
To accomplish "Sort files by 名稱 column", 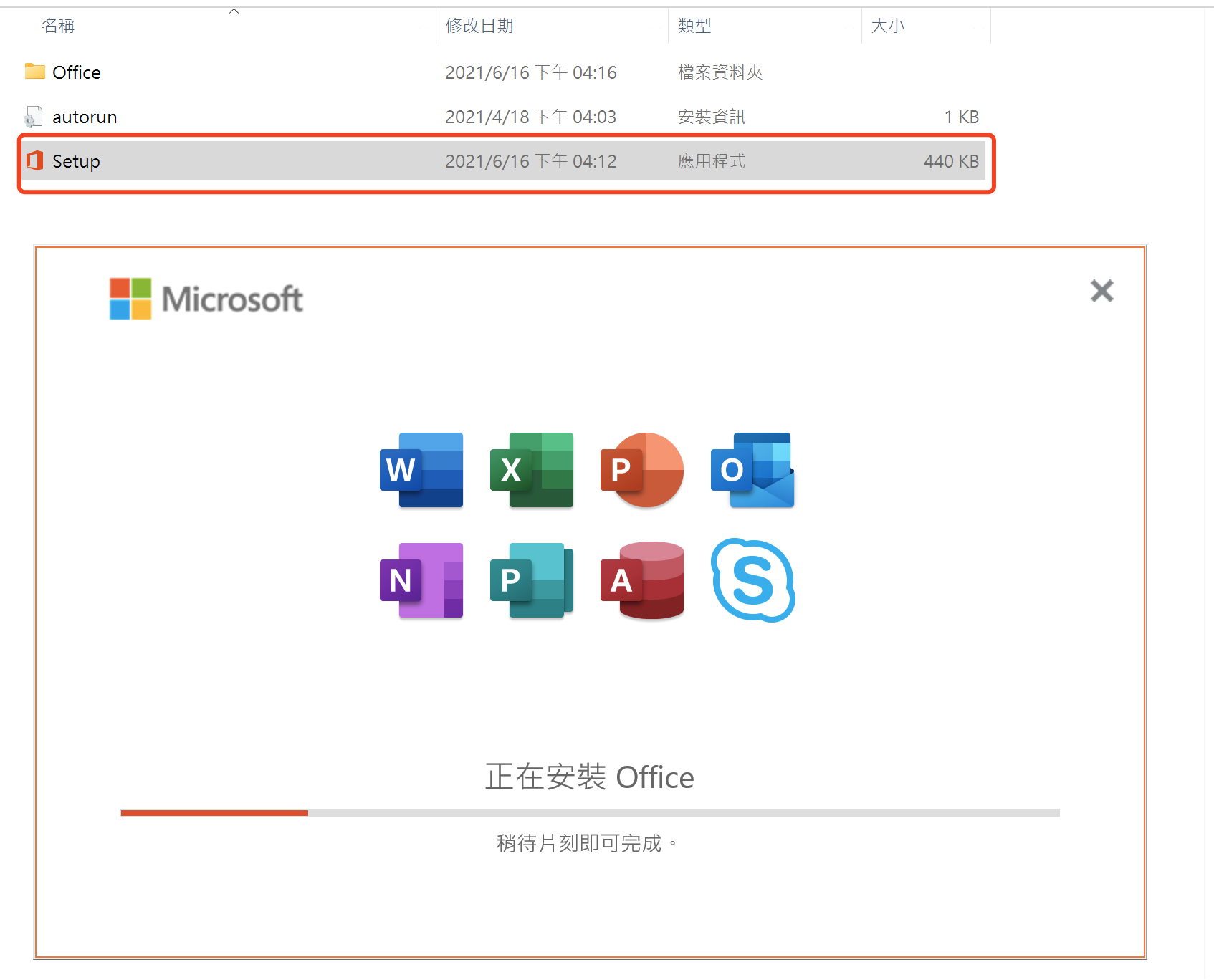I will point(58,27).
